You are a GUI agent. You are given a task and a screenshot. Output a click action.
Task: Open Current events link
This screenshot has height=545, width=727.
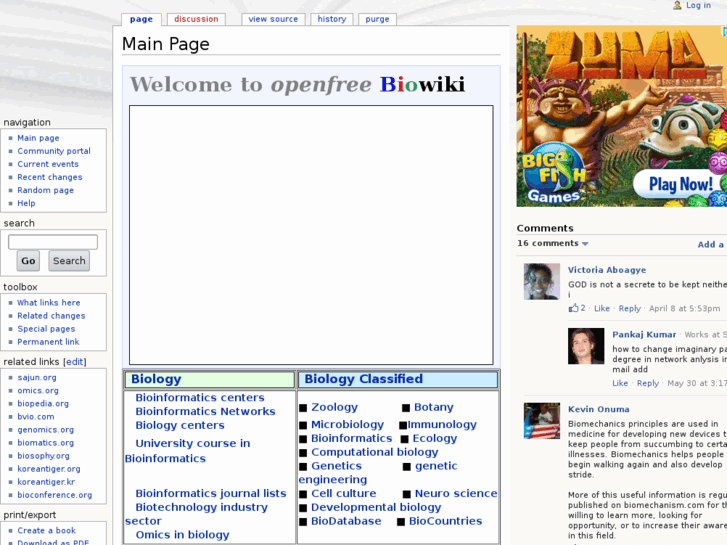tap(48, 164)
